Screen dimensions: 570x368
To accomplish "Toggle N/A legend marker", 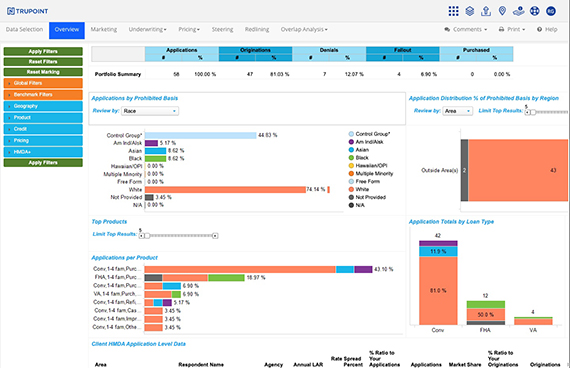I will pyautogui.click(x=351, y=205).
